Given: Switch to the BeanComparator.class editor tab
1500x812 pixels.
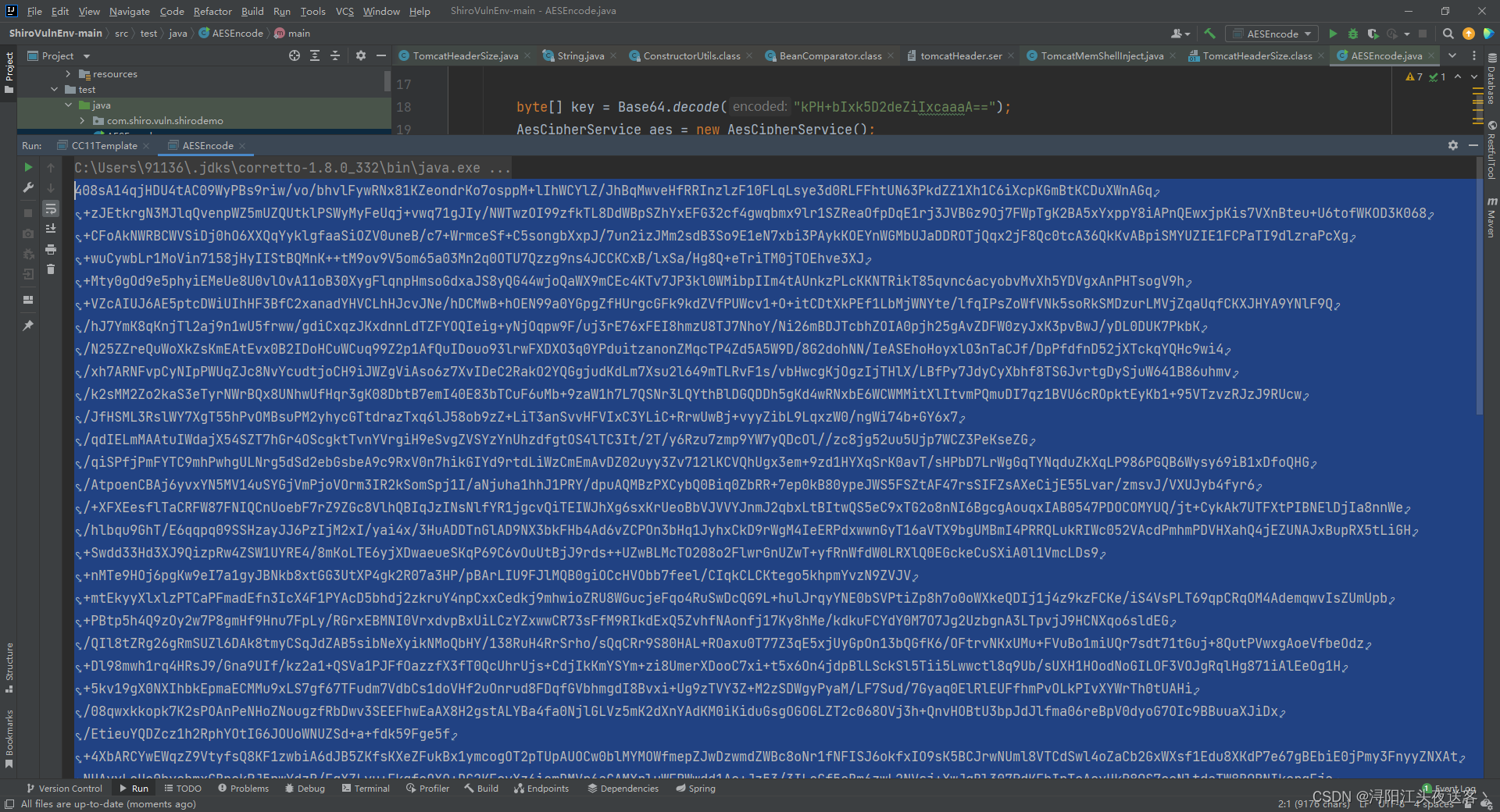Looking at the screenshot, I should [830, 55].
